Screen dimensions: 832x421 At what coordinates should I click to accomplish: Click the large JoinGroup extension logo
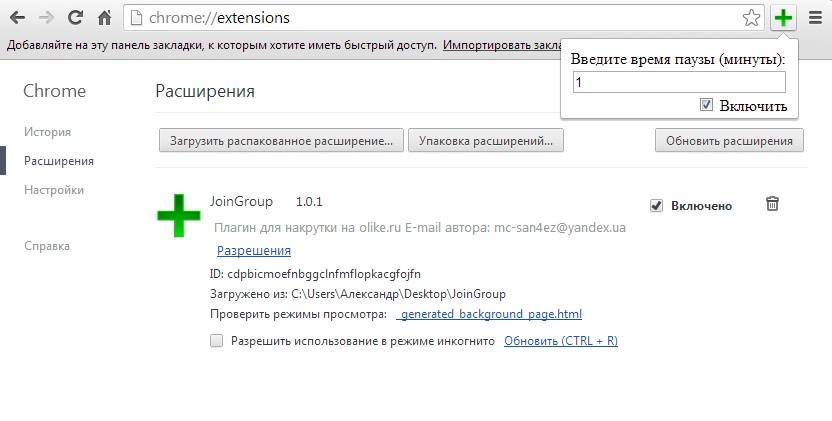point(178,215)
